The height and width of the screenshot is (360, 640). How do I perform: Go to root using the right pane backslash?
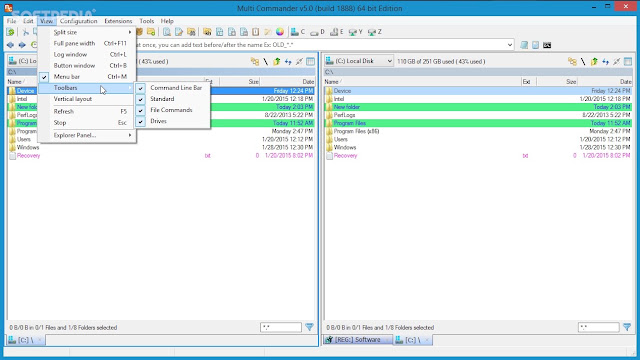pos(583,62)
